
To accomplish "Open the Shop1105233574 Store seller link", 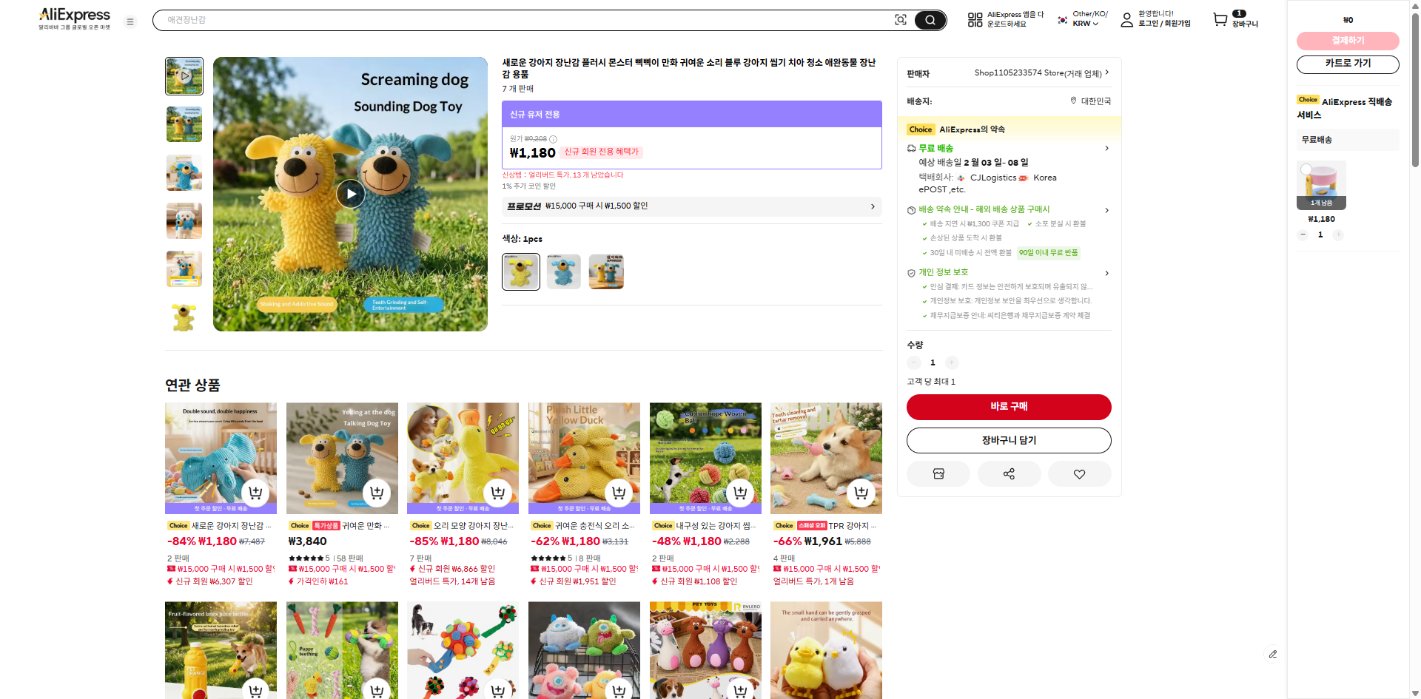I will 1042,73.
